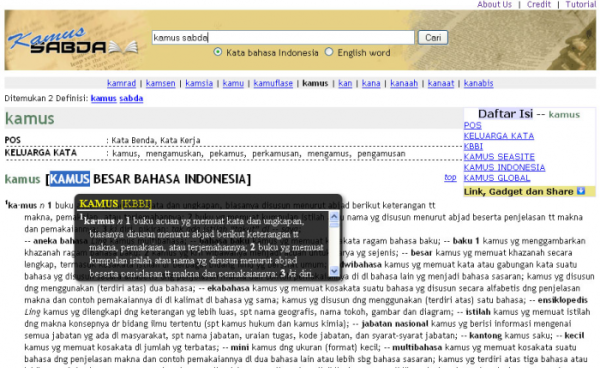
Task: Click highlighted KAMUS word in heading
Action: 70,179
